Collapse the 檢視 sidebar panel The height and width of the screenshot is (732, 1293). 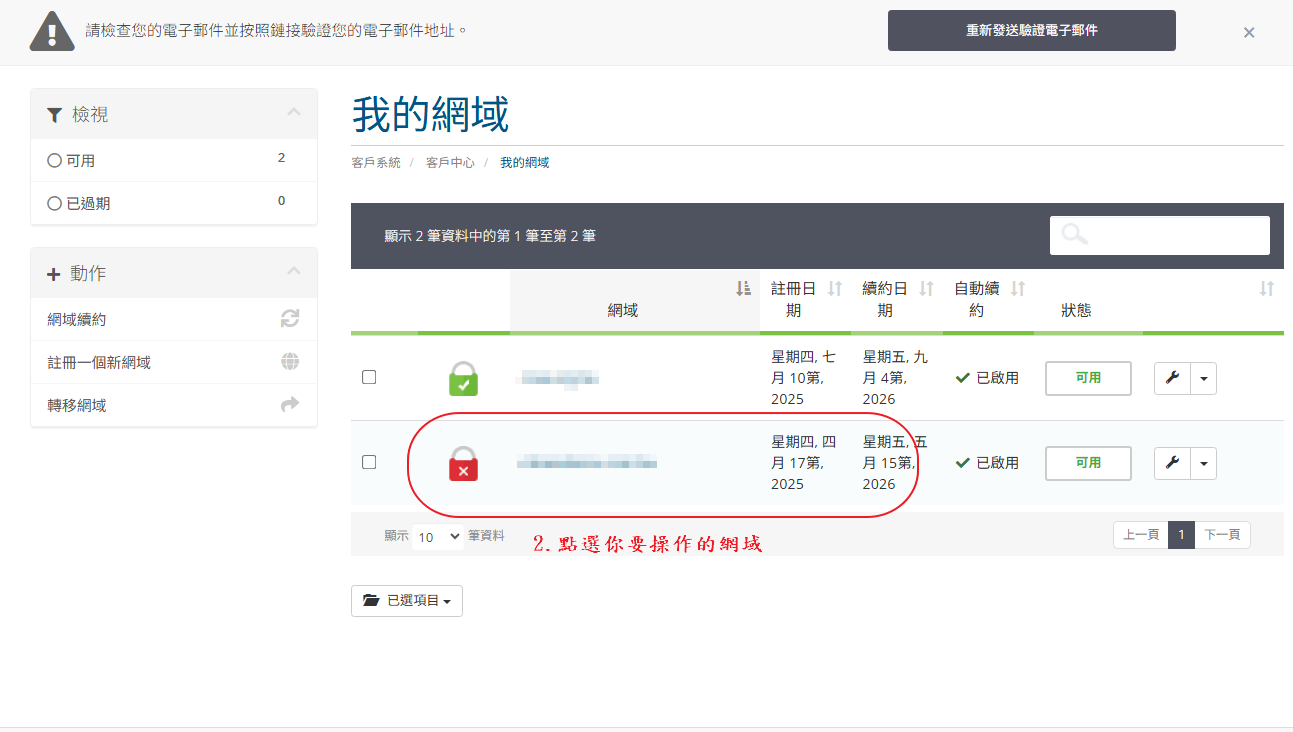click(x=293, y=113)
